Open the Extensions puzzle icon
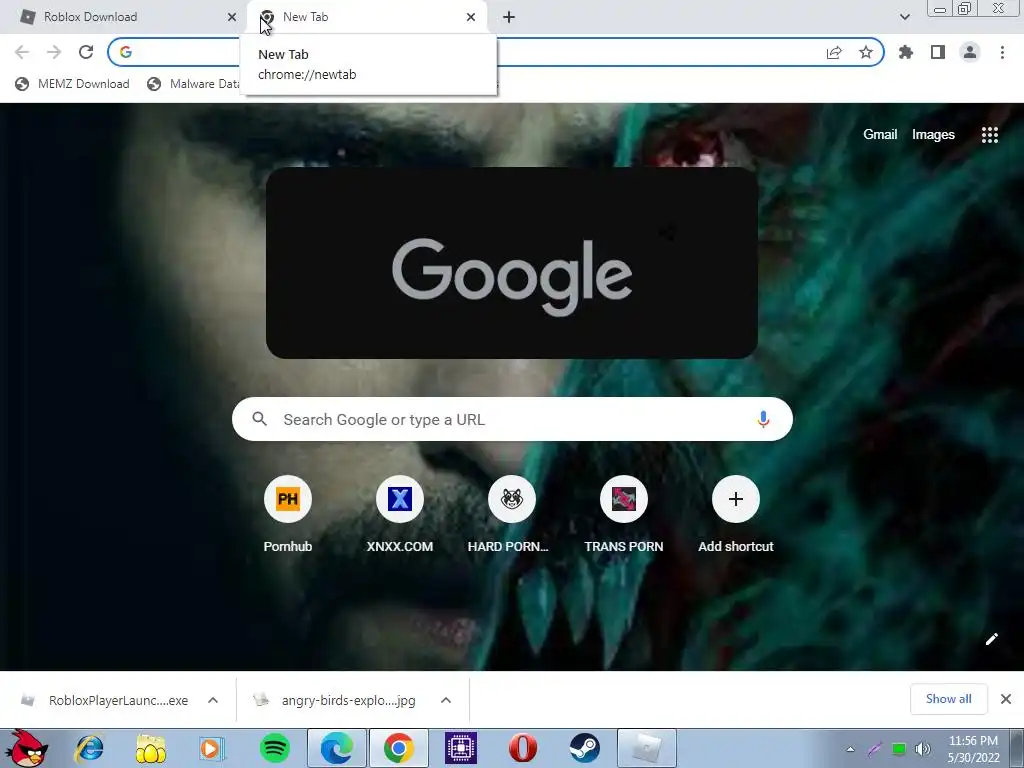The width and height of the screenshot is (1024, 768). 906,52
